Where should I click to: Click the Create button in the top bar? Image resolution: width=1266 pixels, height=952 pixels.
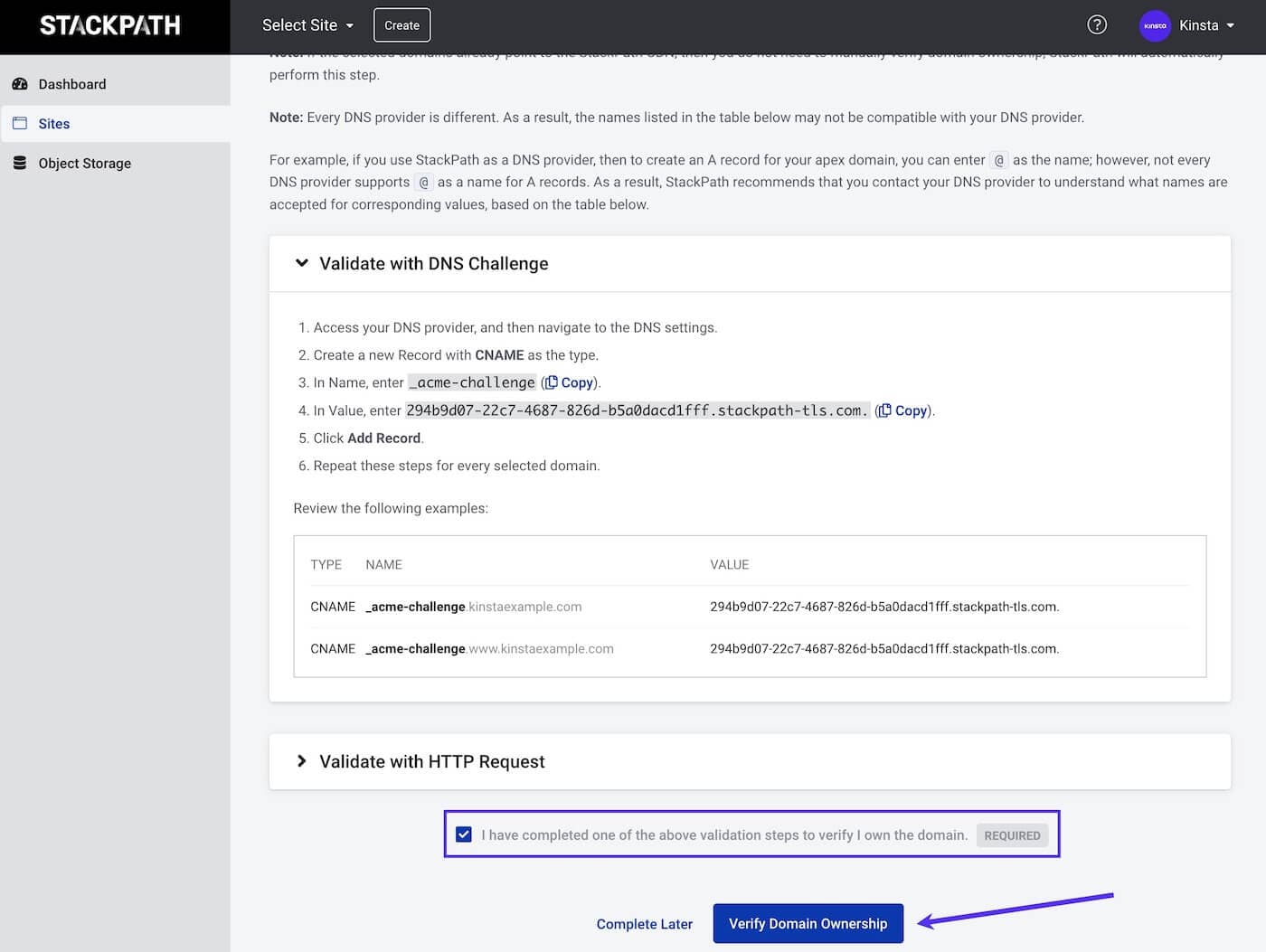402,24
